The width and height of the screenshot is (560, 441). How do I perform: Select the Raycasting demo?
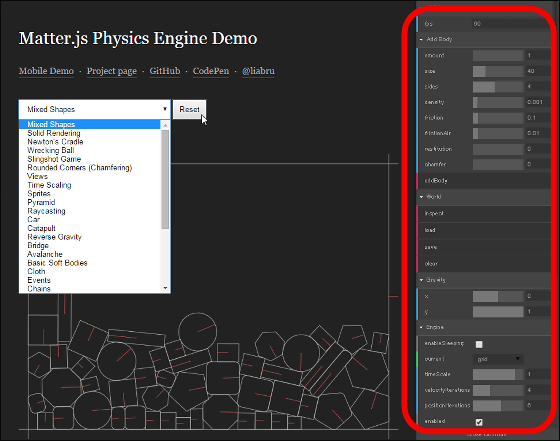(90, 211)
